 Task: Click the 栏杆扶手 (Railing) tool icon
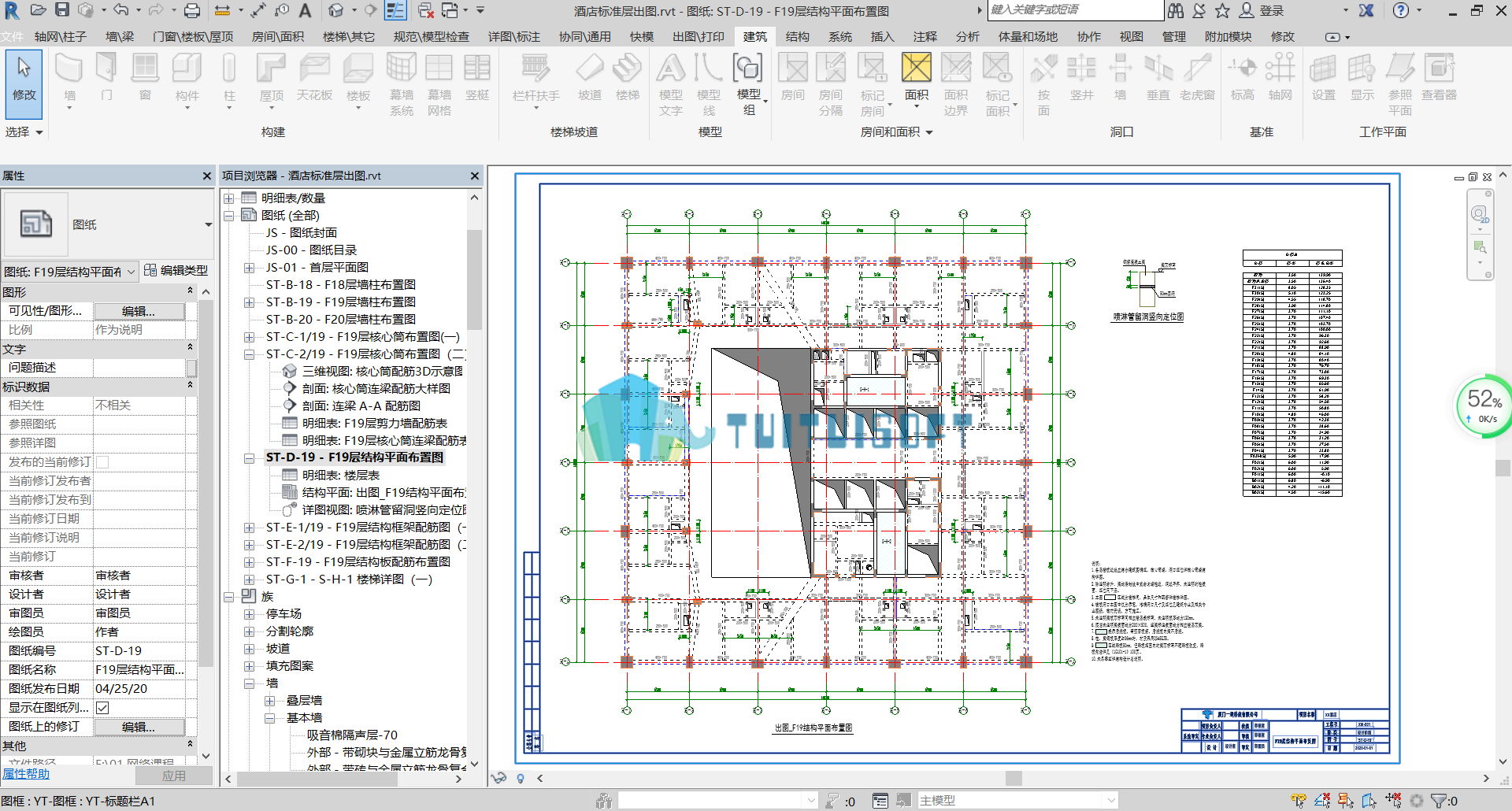[x=535, y=69]
